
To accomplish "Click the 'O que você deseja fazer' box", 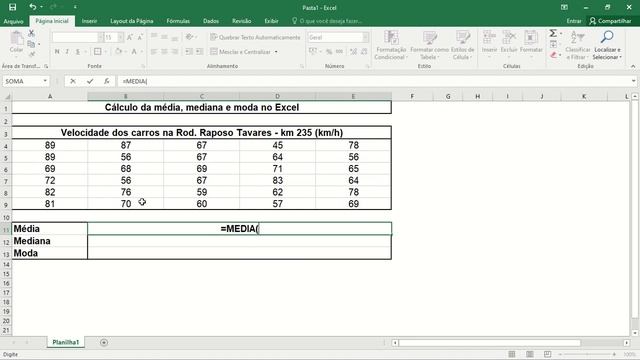I will (327, 21).
